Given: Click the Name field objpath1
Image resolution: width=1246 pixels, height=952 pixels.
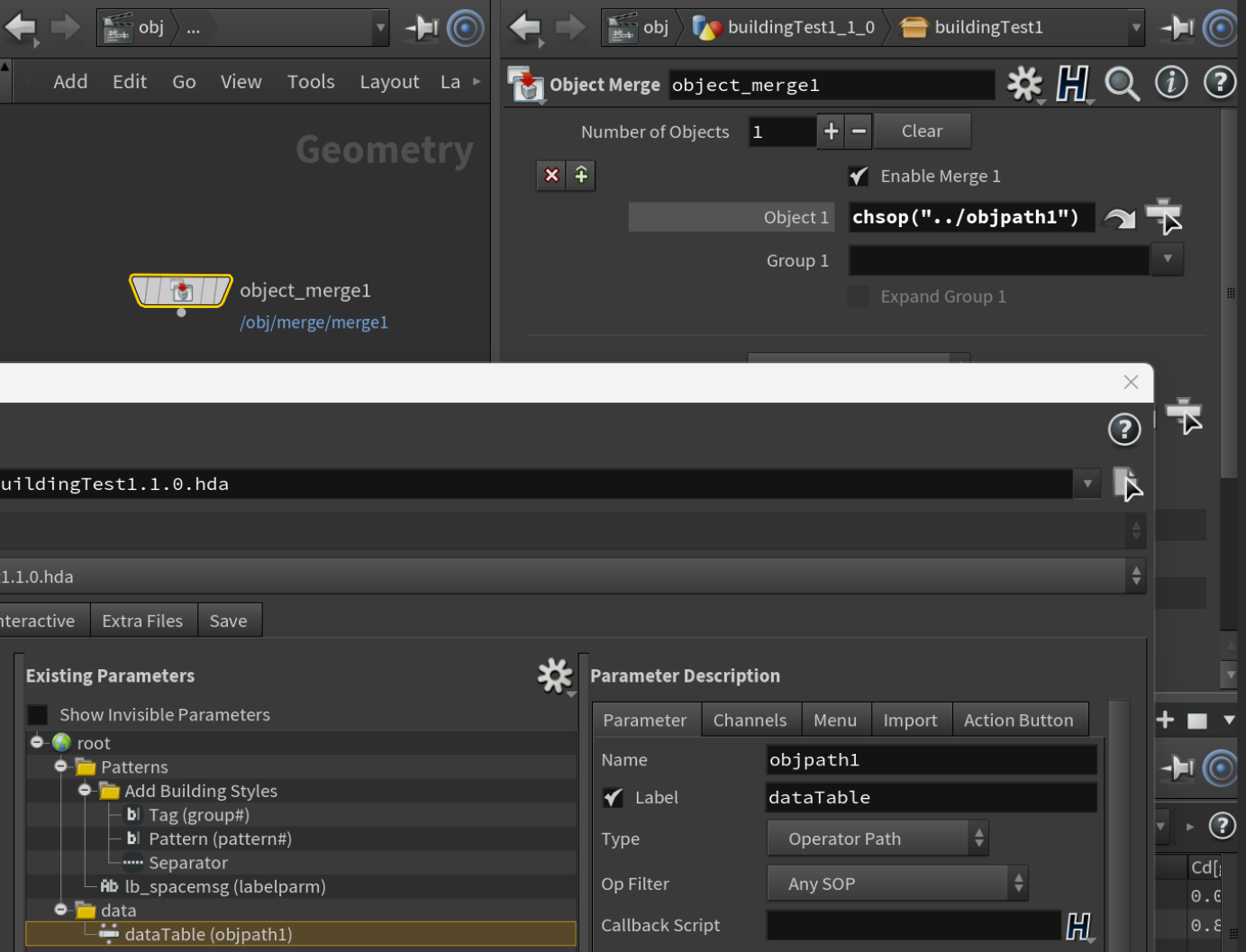Looking at the screenshot, I should click(x=932, y=760).
